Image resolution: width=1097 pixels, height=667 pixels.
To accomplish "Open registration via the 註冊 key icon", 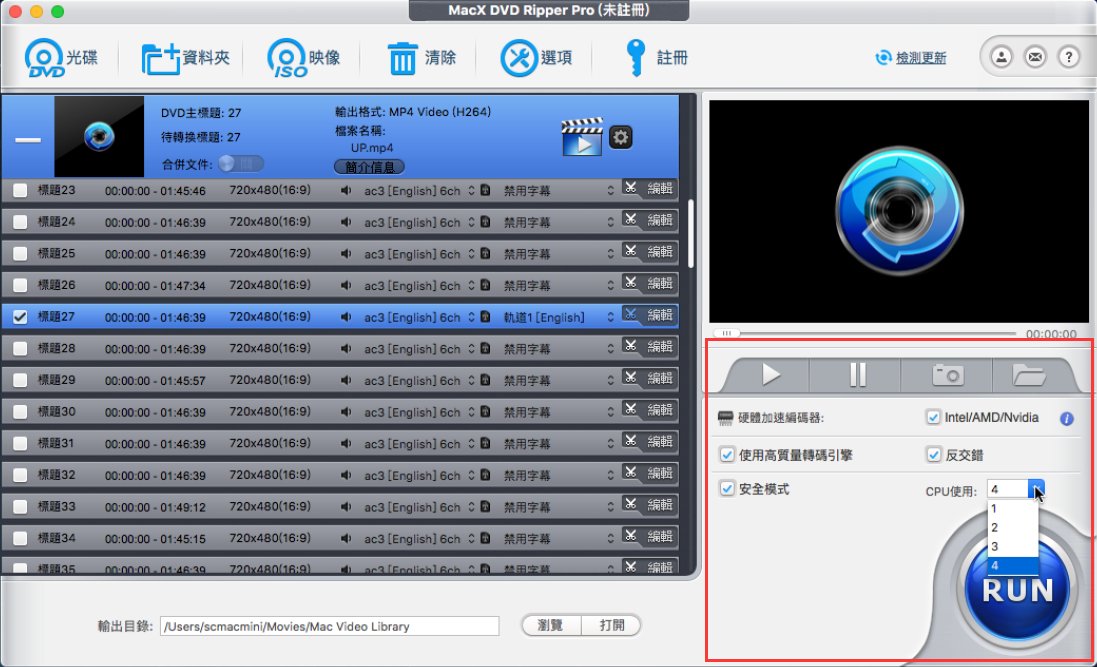I will (635, 57).
